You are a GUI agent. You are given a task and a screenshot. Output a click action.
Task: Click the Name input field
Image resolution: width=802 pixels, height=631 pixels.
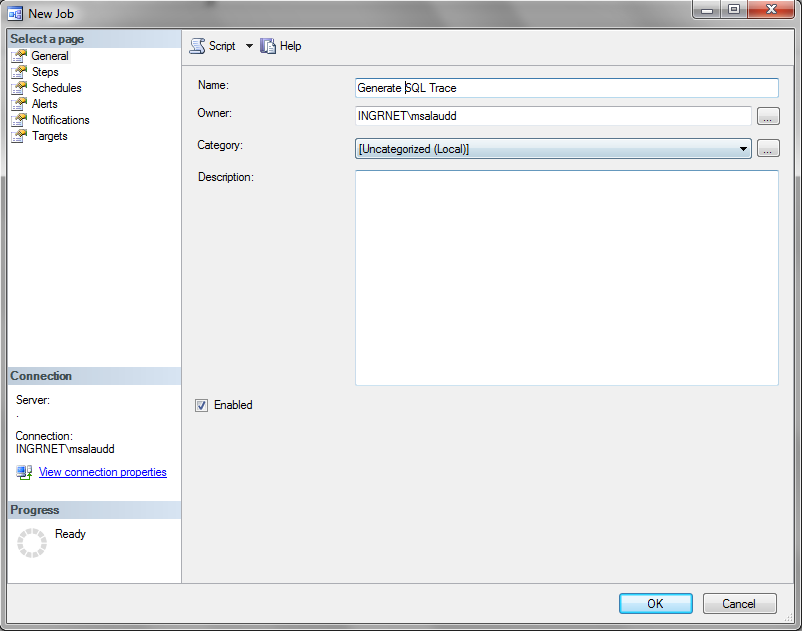pos(566,87)
